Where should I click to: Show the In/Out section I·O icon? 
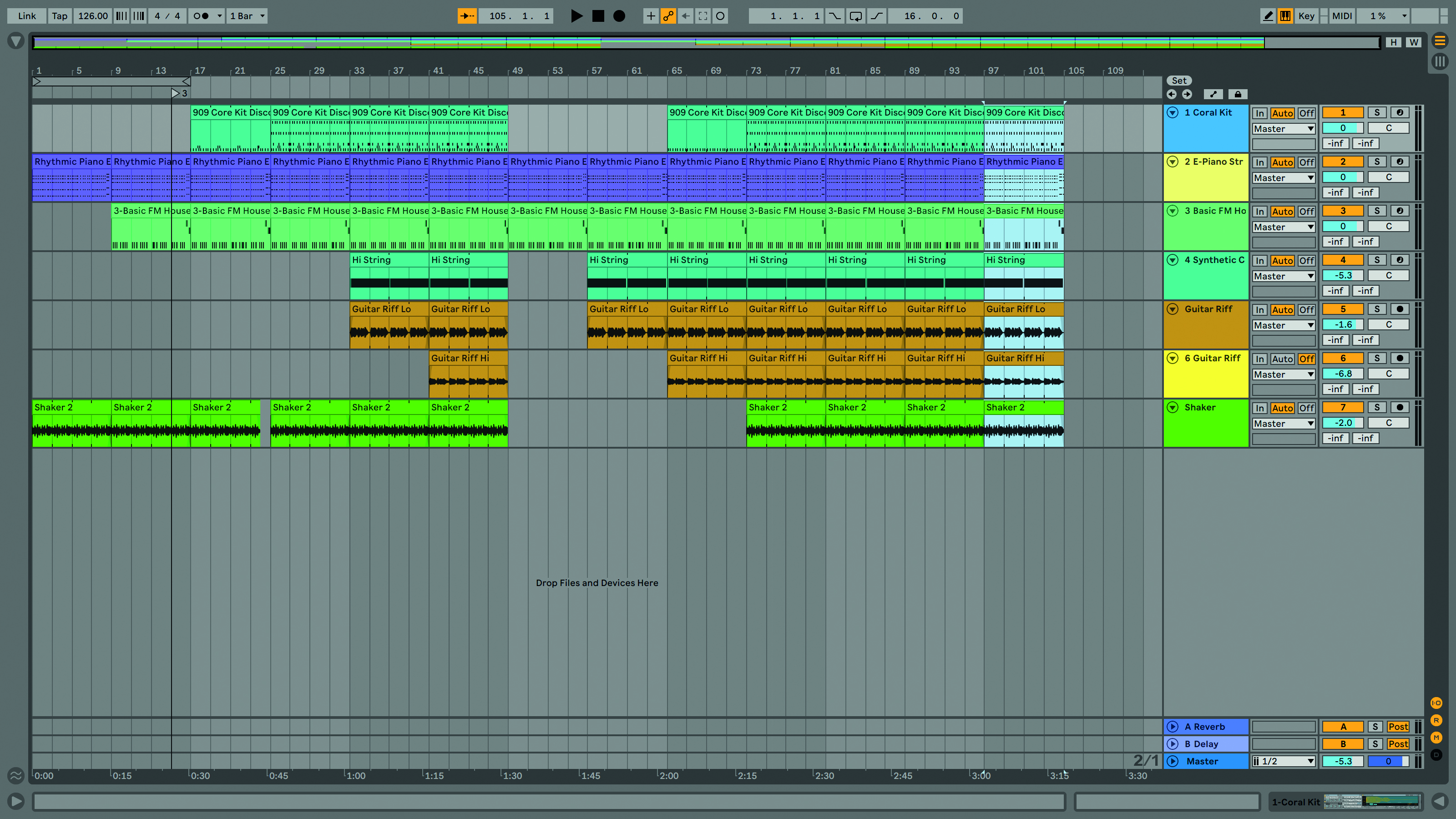(x=1436, y=703)
